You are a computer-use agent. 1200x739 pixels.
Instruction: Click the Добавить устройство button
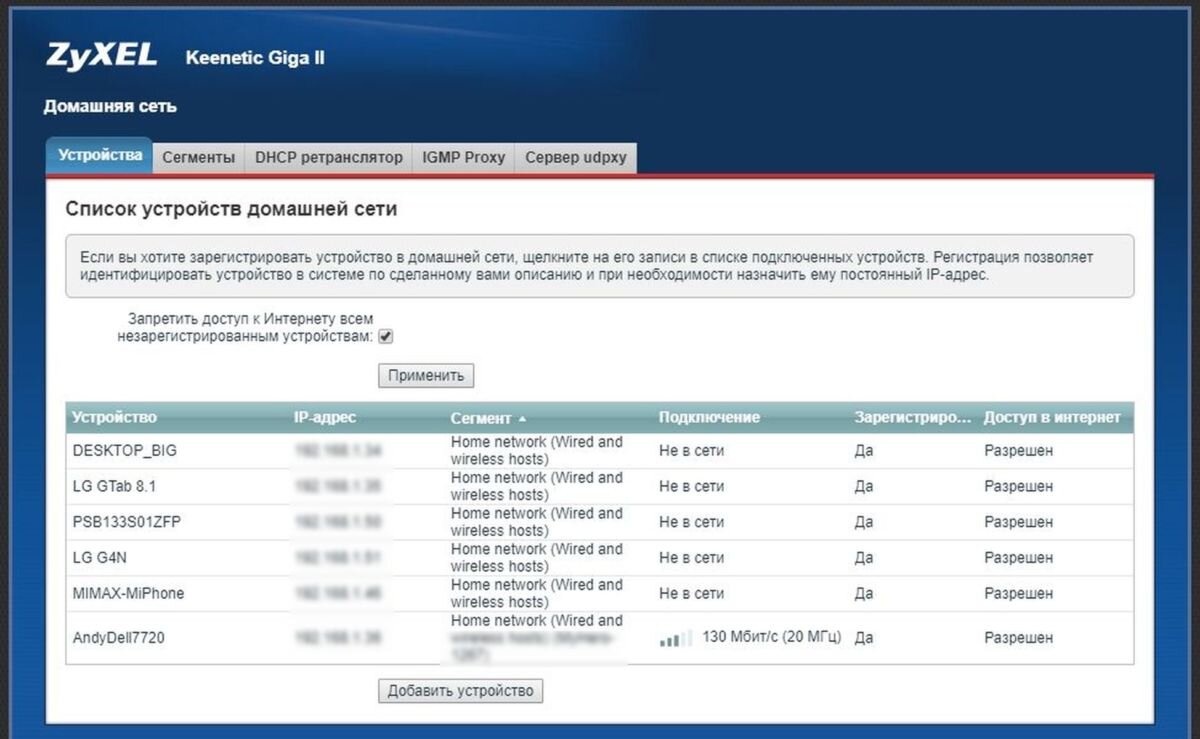(x=460, y=690)
